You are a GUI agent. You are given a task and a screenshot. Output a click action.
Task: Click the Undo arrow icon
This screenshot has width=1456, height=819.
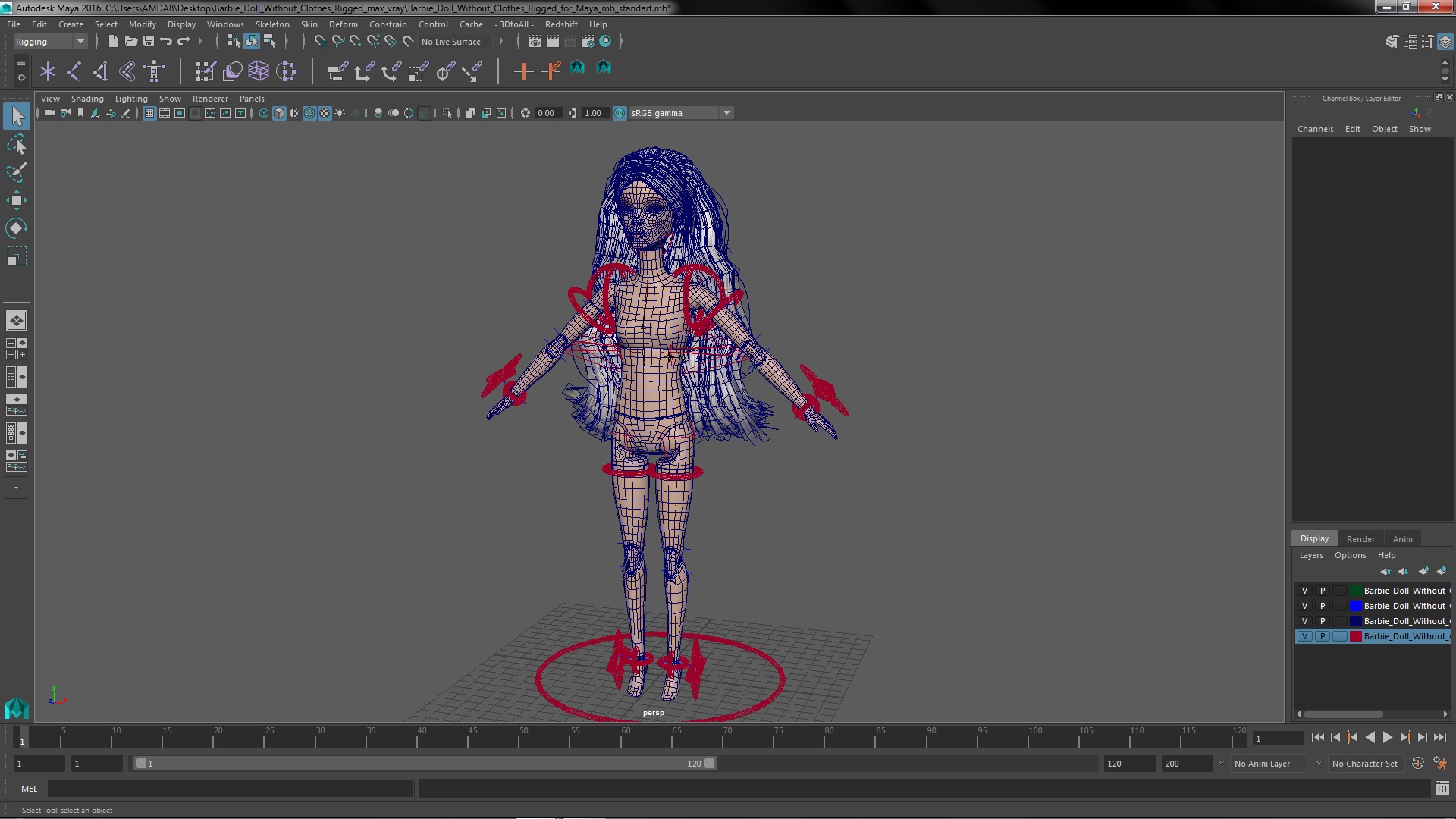tap(165, 41)
